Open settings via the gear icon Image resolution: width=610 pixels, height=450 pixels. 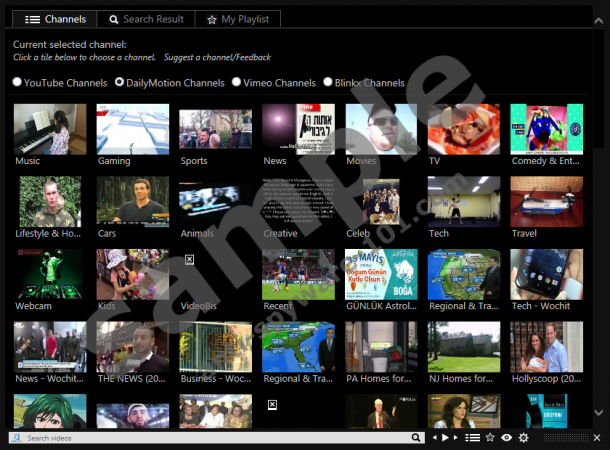click(x=523, y=438)
